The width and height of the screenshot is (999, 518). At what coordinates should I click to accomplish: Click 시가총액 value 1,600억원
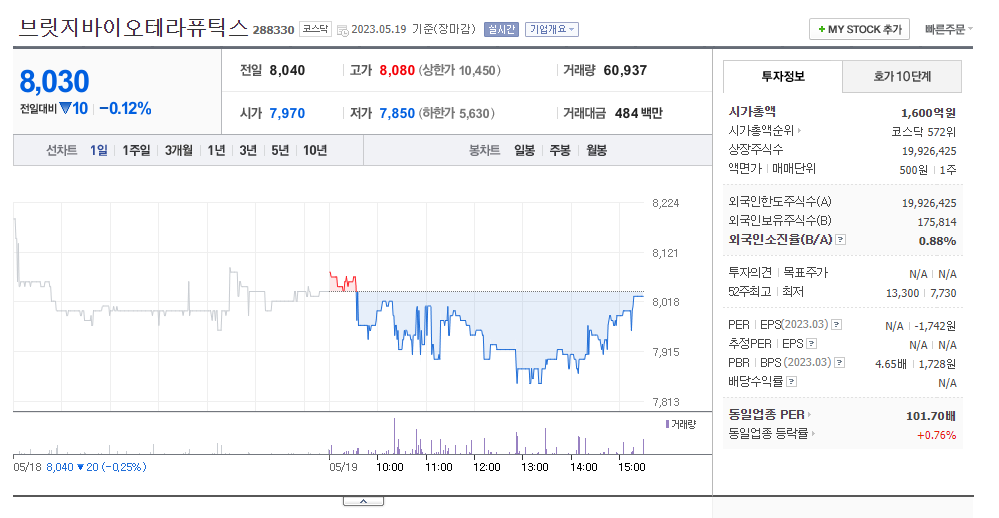[x=928, y=113]
